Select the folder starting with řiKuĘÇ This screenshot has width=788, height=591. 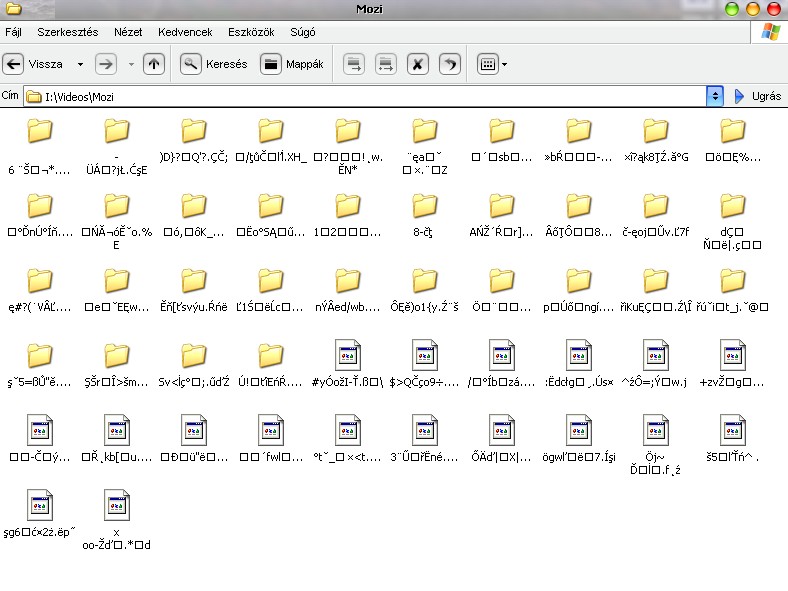(x=656, y=291)
